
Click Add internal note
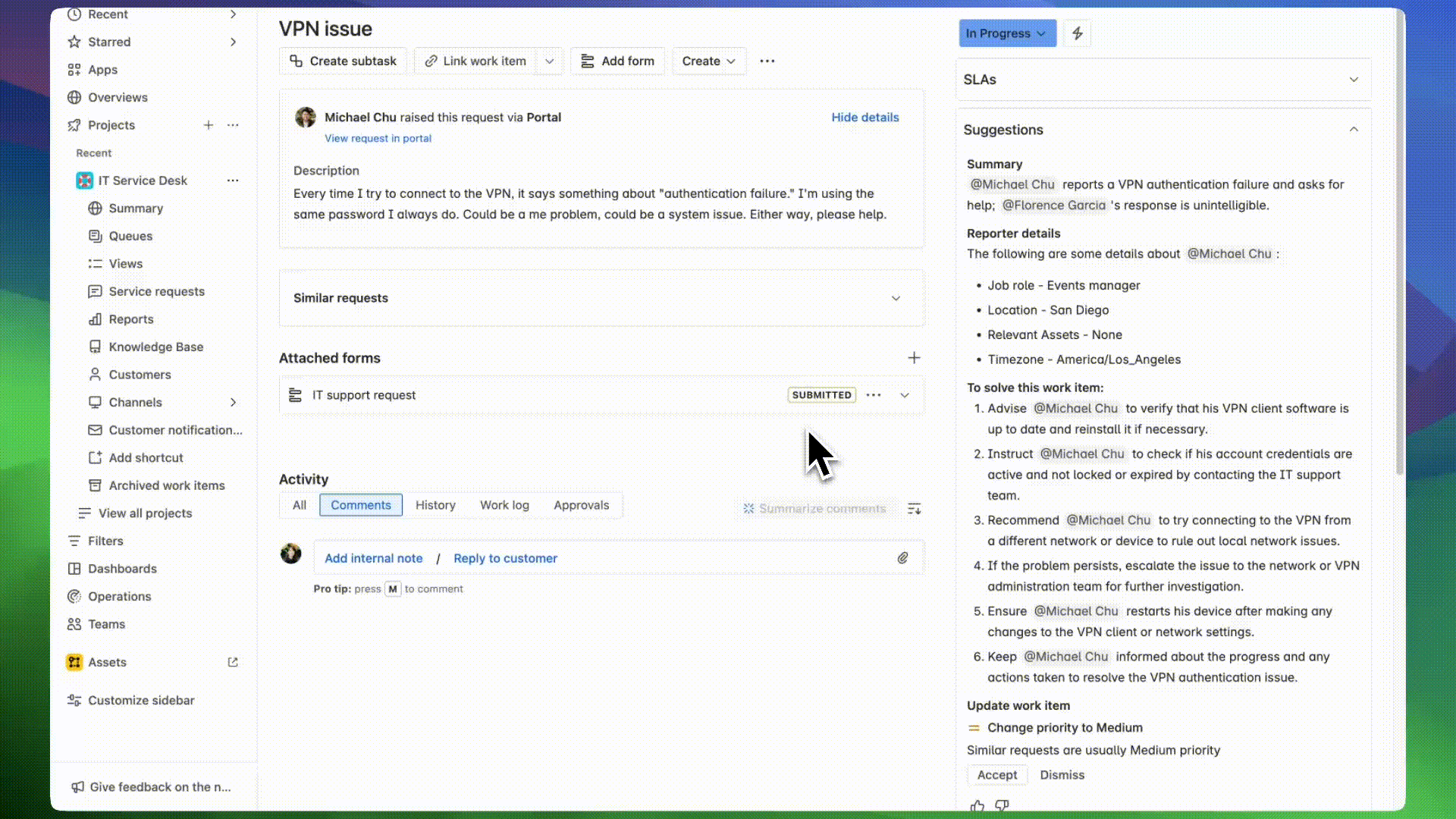click(373, 558)
